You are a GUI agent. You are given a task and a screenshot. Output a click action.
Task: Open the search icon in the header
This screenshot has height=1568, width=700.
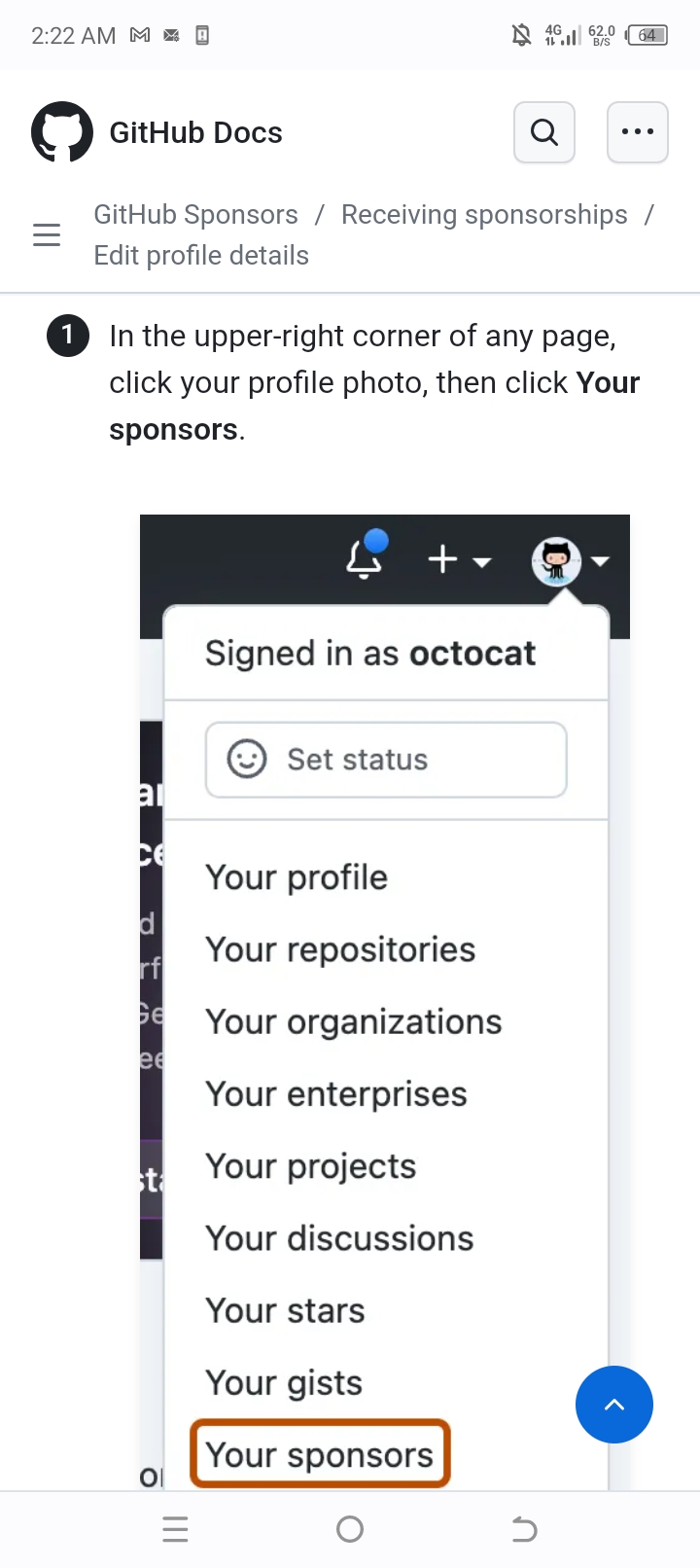543,131
